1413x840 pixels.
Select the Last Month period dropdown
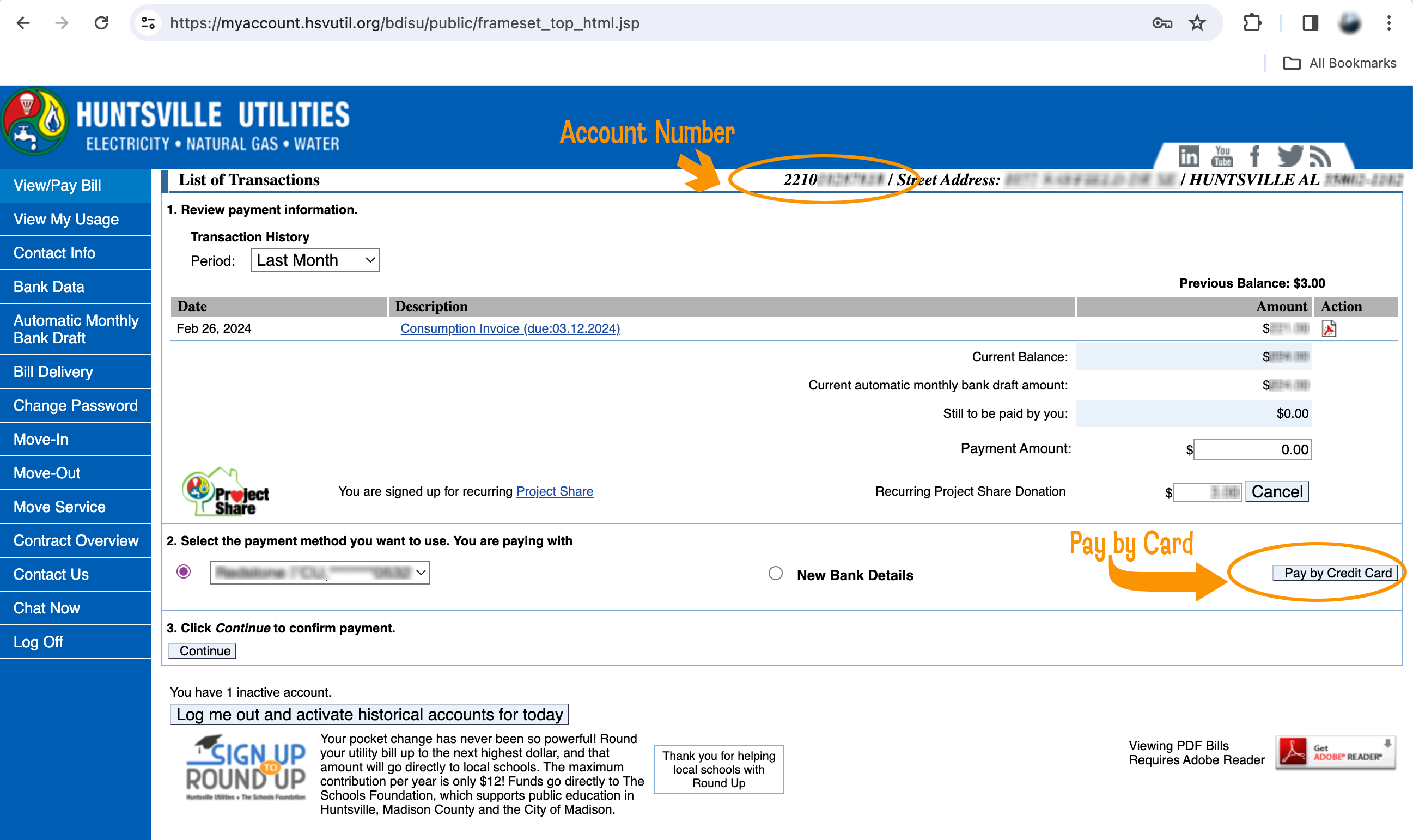tap(313, 260)
